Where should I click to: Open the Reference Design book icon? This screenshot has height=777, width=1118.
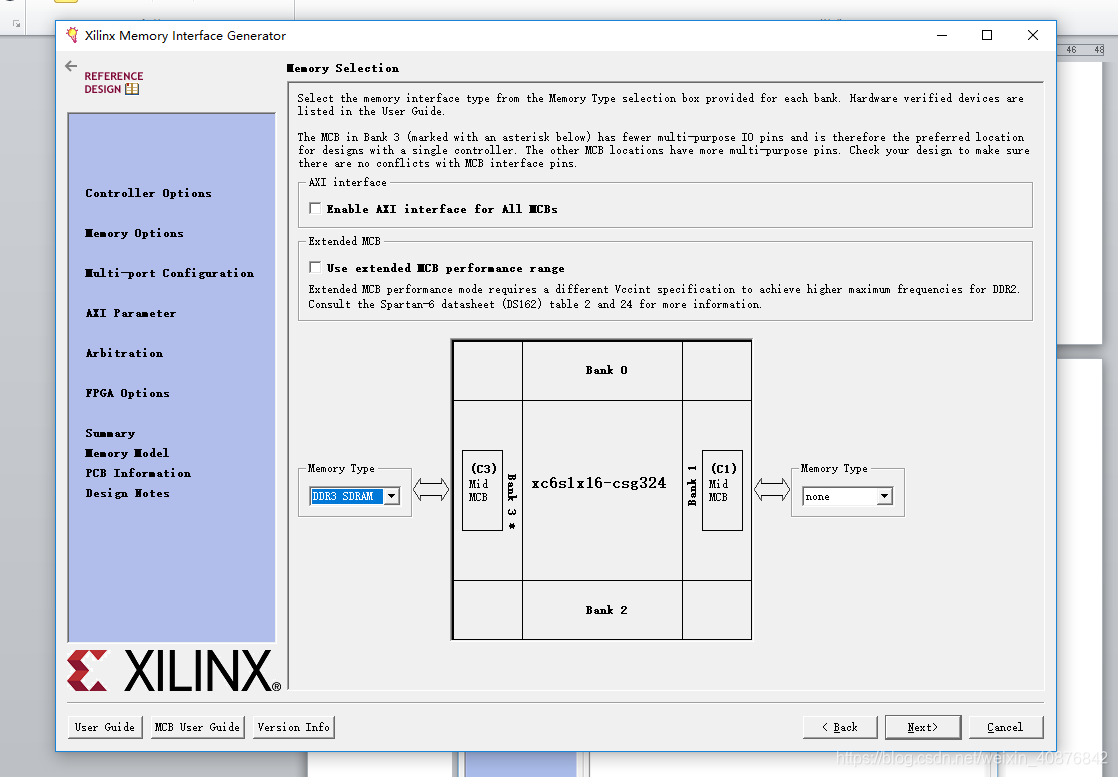click(x=132, y=89)
